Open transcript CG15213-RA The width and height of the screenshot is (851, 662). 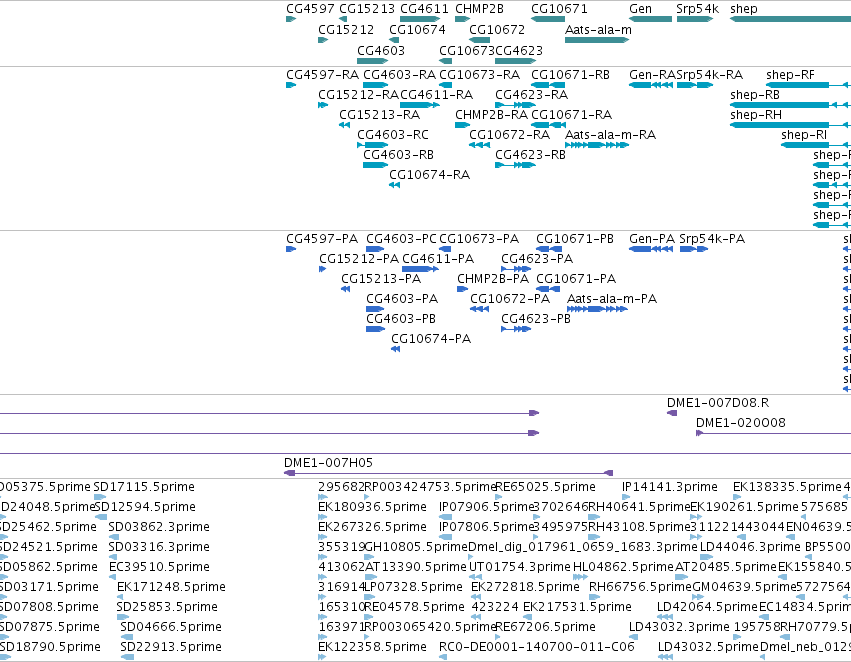tap(379, 114)
